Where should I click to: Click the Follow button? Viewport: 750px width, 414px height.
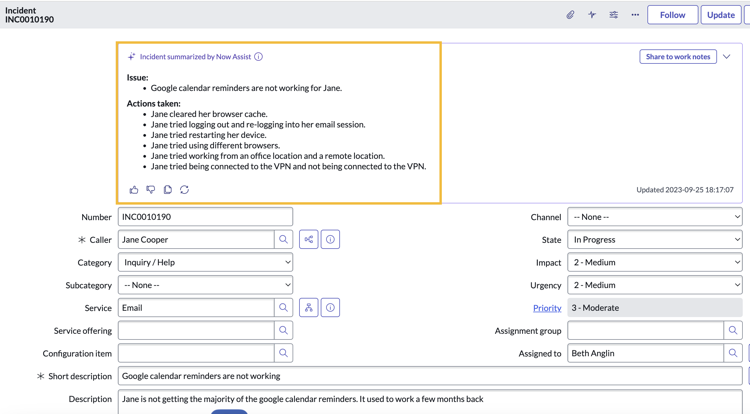673,15
